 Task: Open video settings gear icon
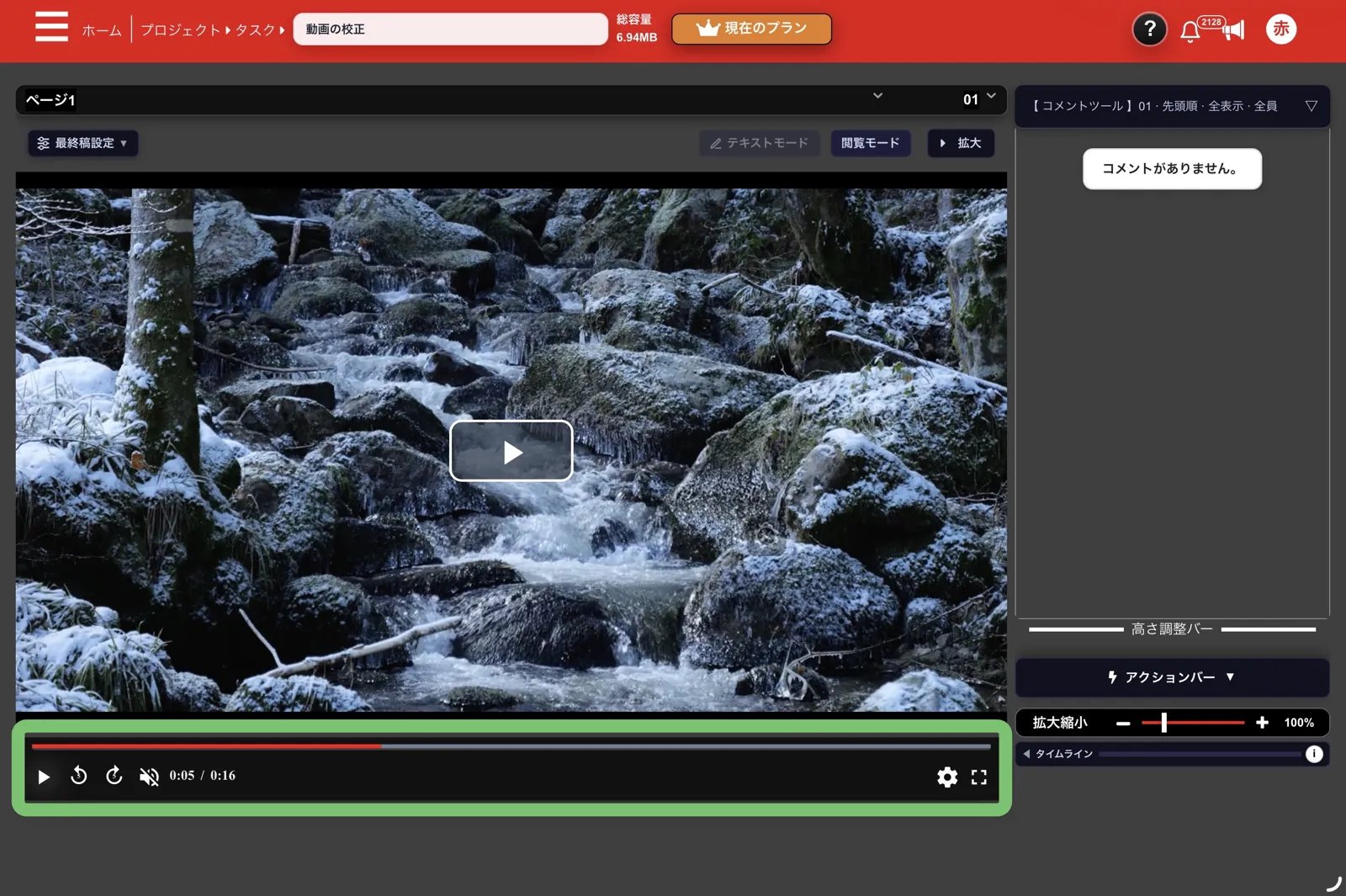(x=947, y=777)
